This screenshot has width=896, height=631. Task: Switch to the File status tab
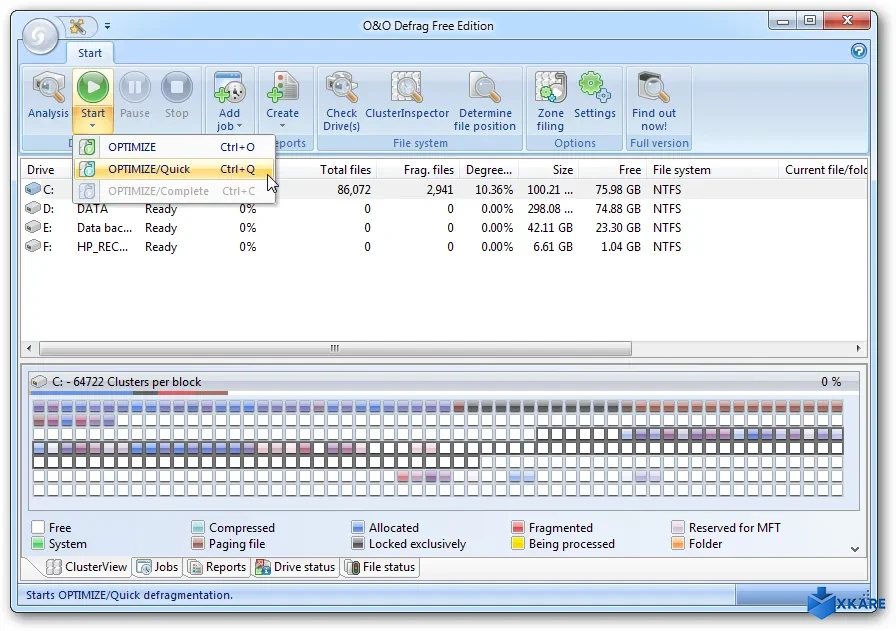(381, 567)
